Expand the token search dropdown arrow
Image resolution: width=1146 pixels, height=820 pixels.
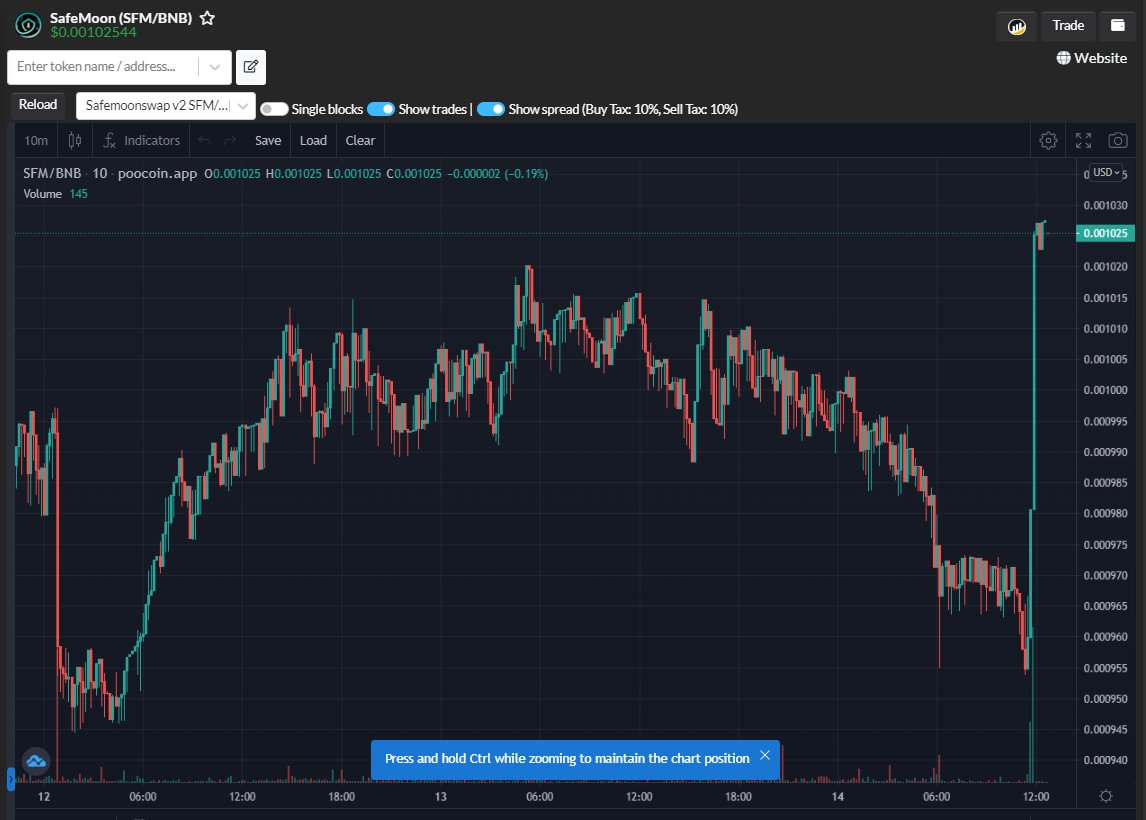pos(215,67)
